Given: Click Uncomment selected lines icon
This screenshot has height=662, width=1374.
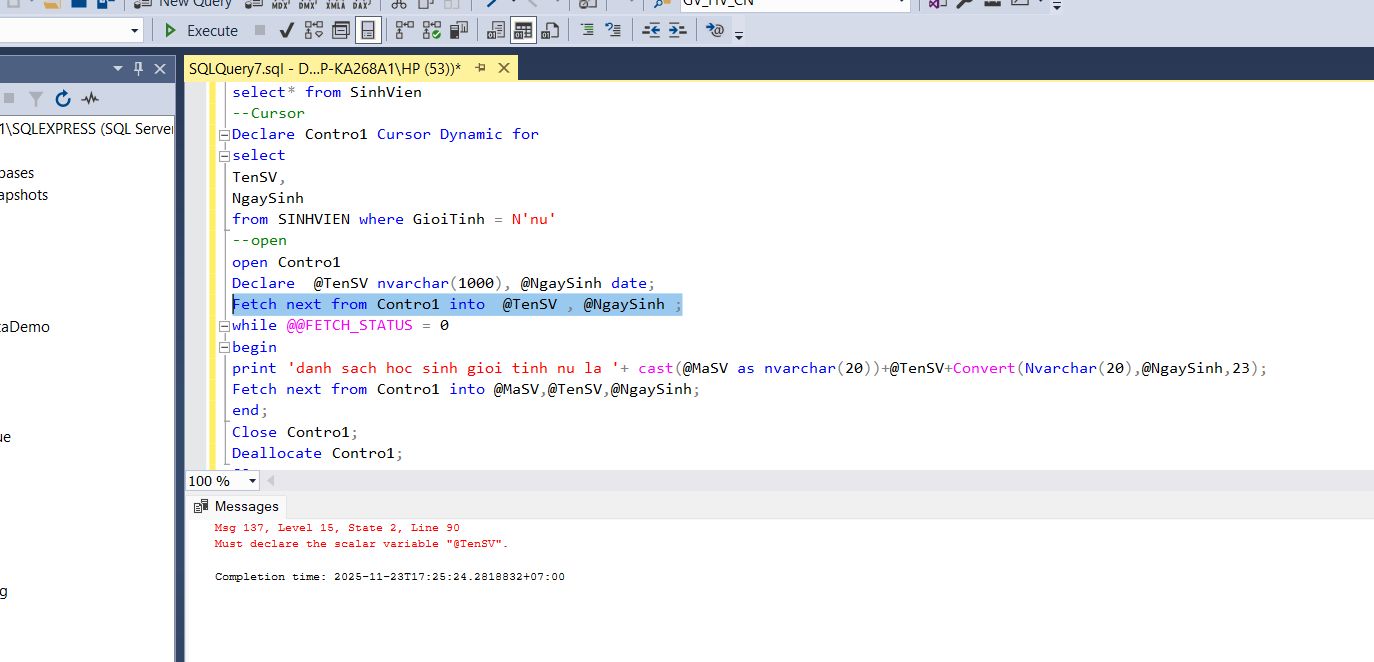Looking at the screenshot, I should click(613, 31).
